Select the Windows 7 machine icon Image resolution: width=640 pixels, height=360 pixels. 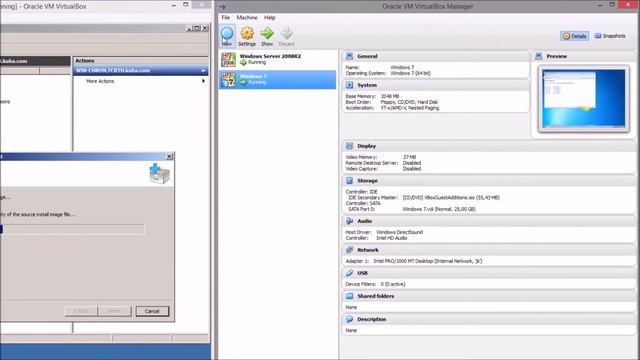(228, 80)
